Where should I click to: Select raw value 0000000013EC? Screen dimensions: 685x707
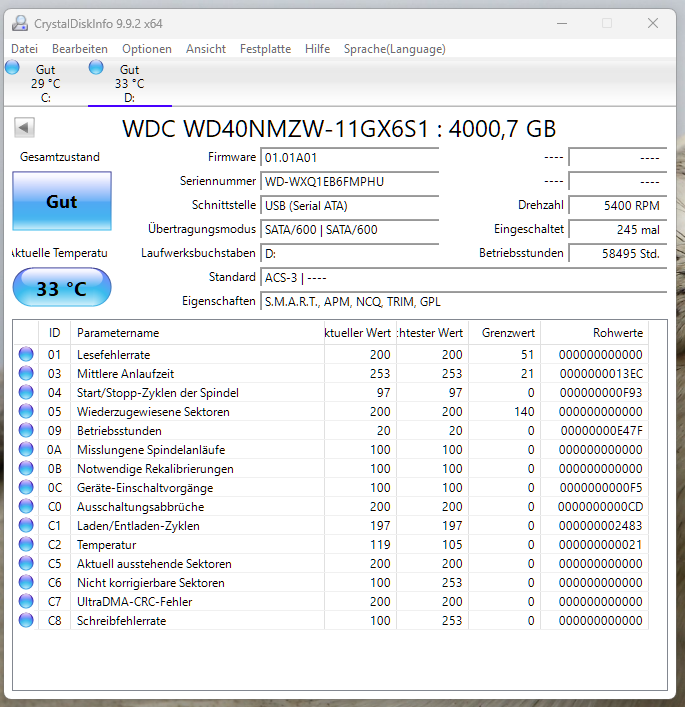(x=602, y=374)
